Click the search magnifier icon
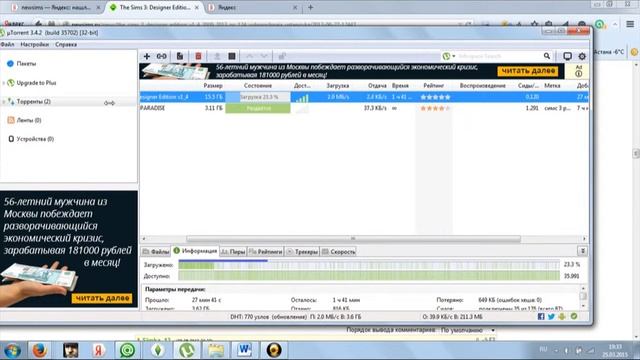This screenshot has width=640, height=360. click(x=547, y=56)
